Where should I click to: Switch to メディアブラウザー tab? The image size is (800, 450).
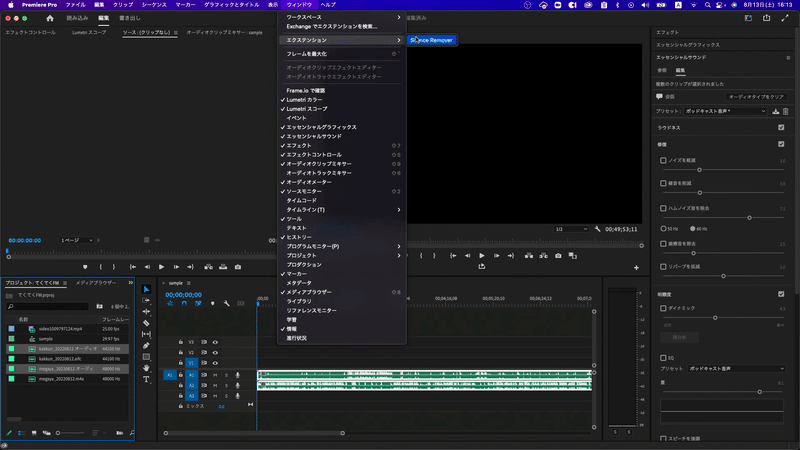pos(96,283)
